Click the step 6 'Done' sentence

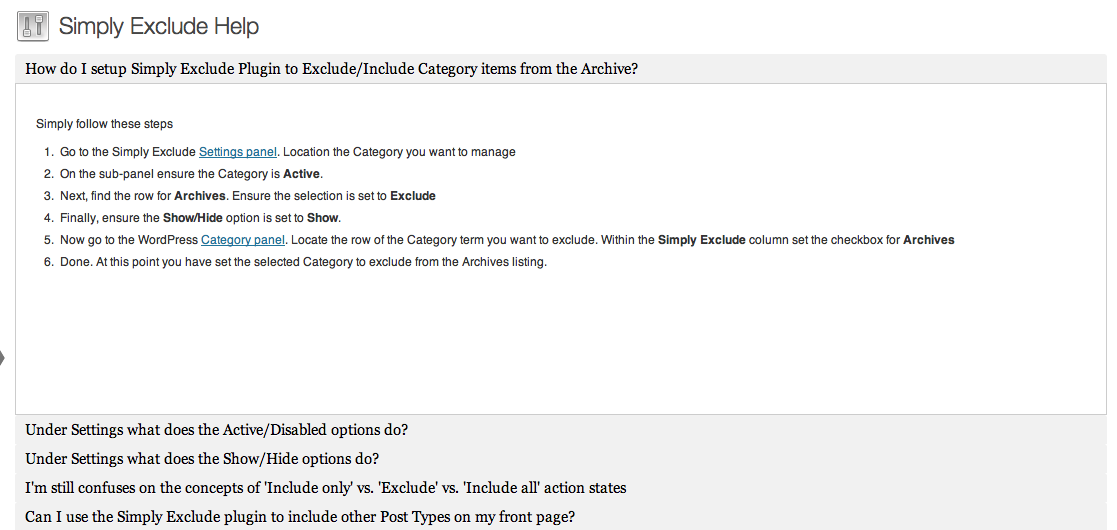click(x=303, y=262)
